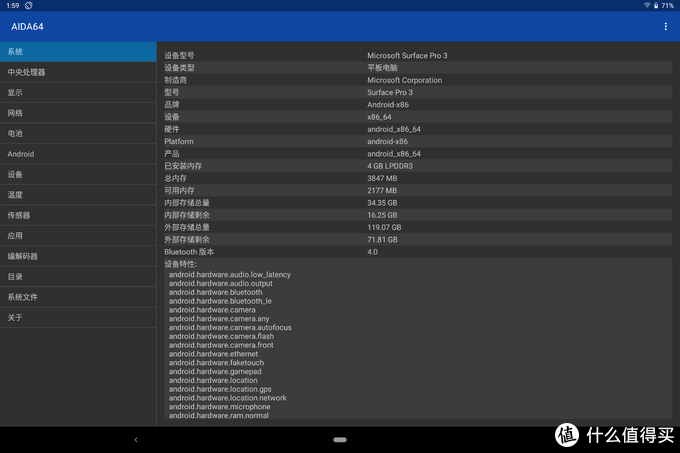
Task: Click the Platform value android-x86
Action: [x=387, y=141]
